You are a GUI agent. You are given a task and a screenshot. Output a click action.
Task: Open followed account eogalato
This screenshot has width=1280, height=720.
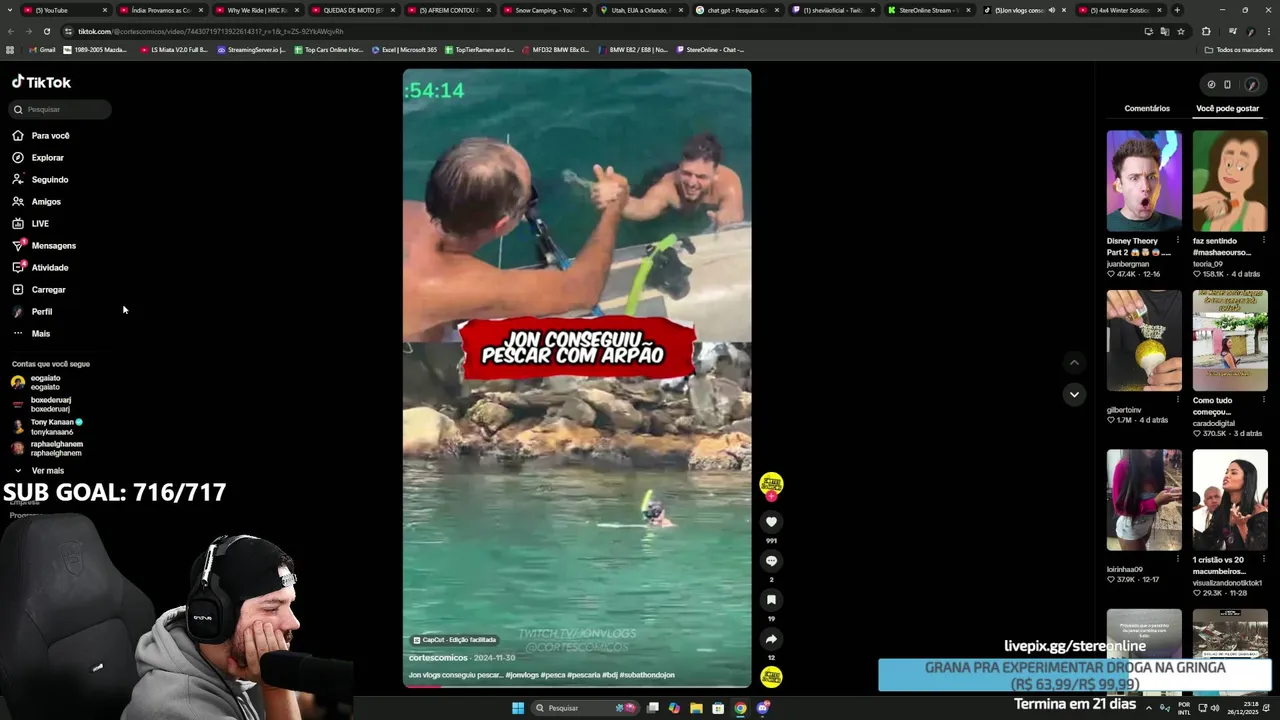36,383
